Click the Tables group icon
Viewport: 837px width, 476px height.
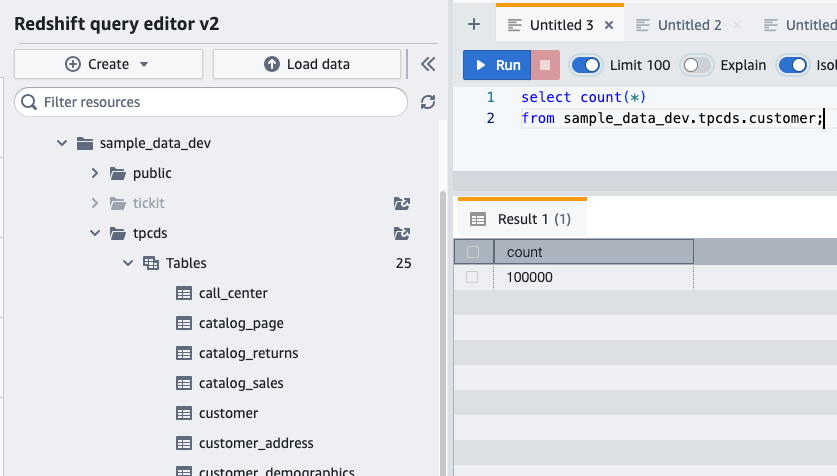click(x=151, y=263)
